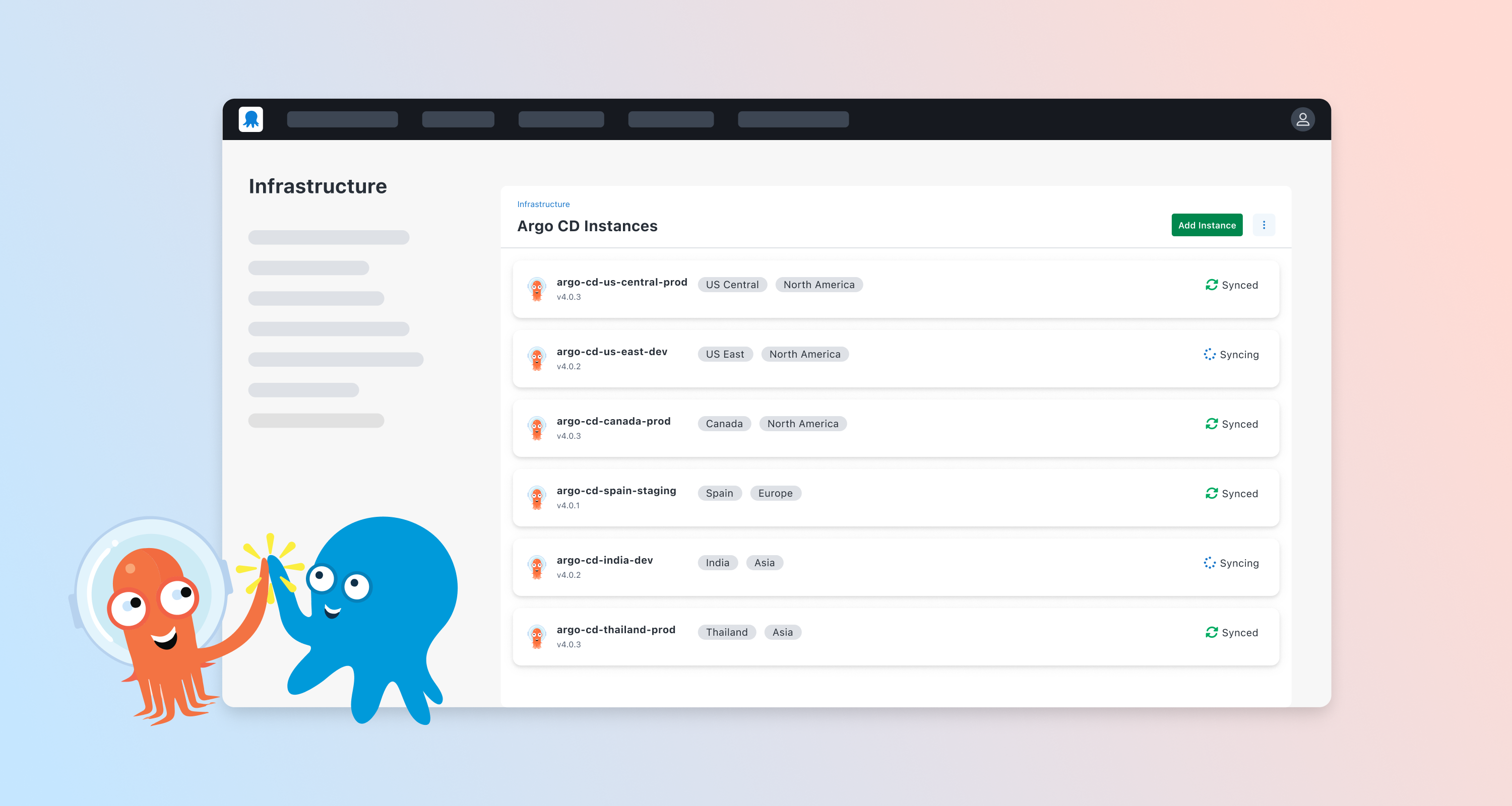Click the Syncing spinner for argo-cd-us-east-dev

(1209, 354)
